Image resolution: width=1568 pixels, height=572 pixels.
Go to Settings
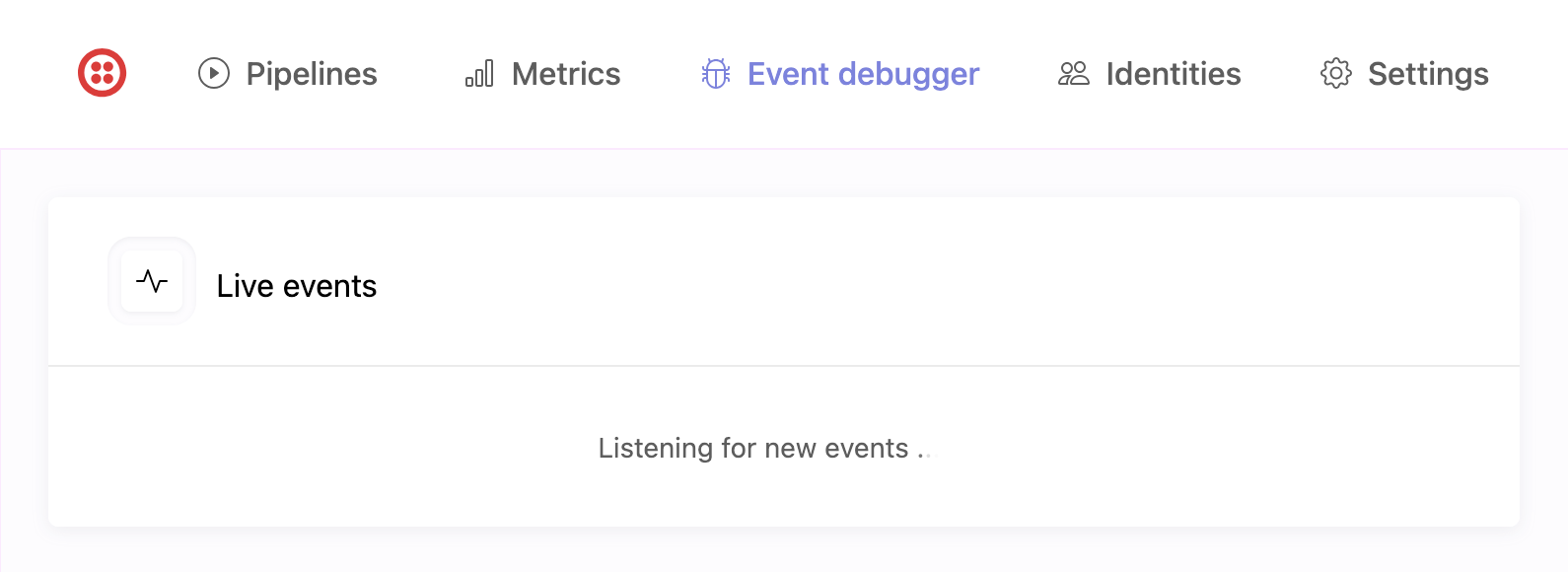pyautogui.click(x=1428, y=73)
